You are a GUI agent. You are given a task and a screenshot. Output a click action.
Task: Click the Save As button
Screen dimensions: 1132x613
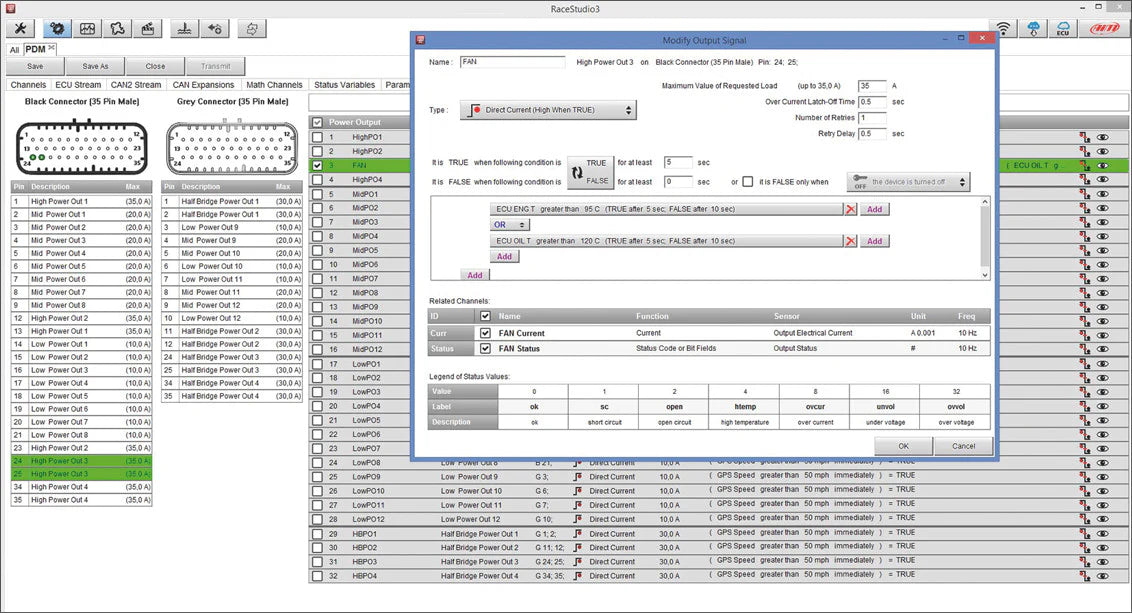(95, 66)
